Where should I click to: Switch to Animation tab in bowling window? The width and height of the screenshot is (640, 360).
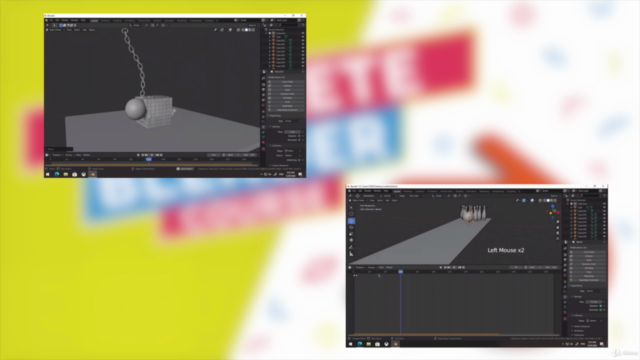471,191
